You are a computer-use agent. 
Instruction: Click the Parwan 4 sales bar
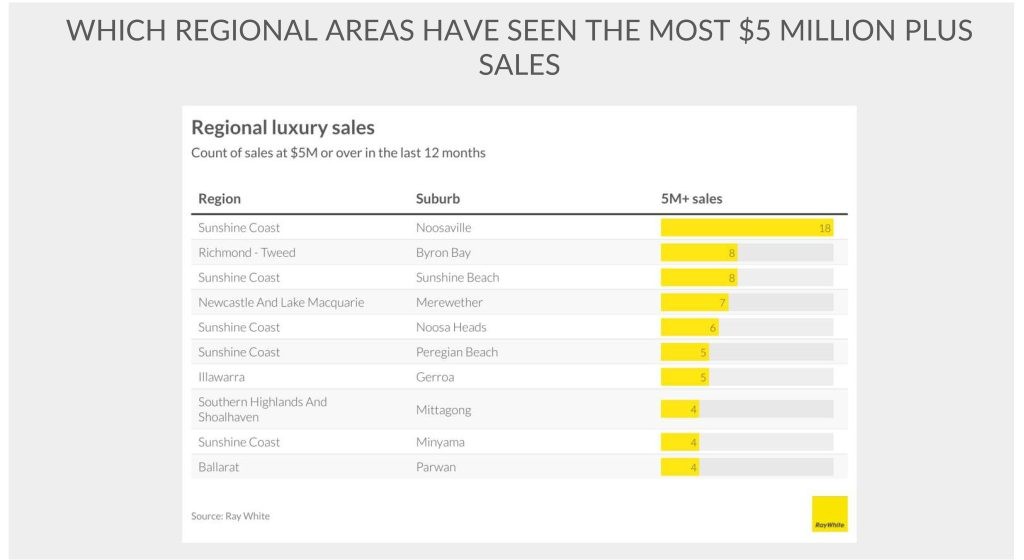680,467
